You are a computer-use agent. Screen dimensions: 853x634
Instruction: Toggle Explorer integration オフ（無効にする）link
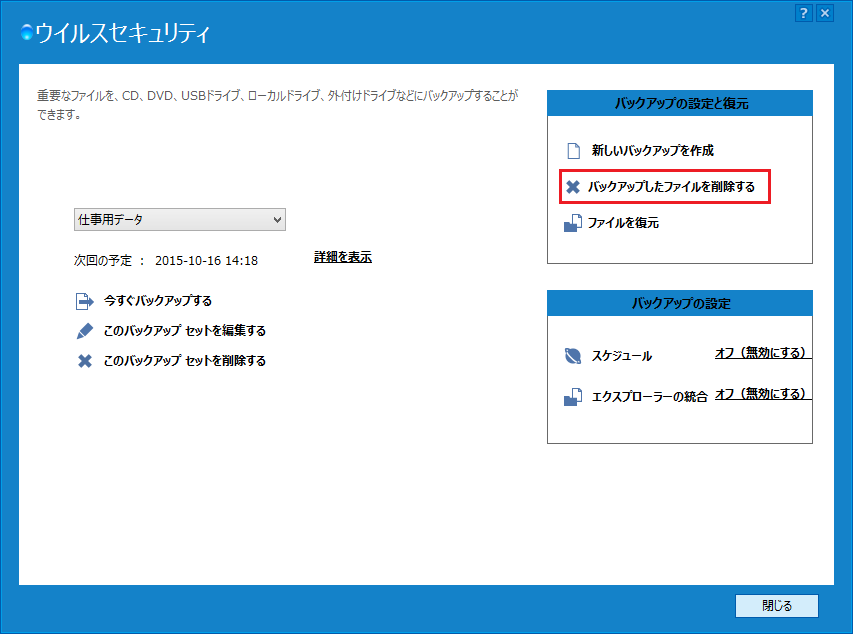[761, 393]
